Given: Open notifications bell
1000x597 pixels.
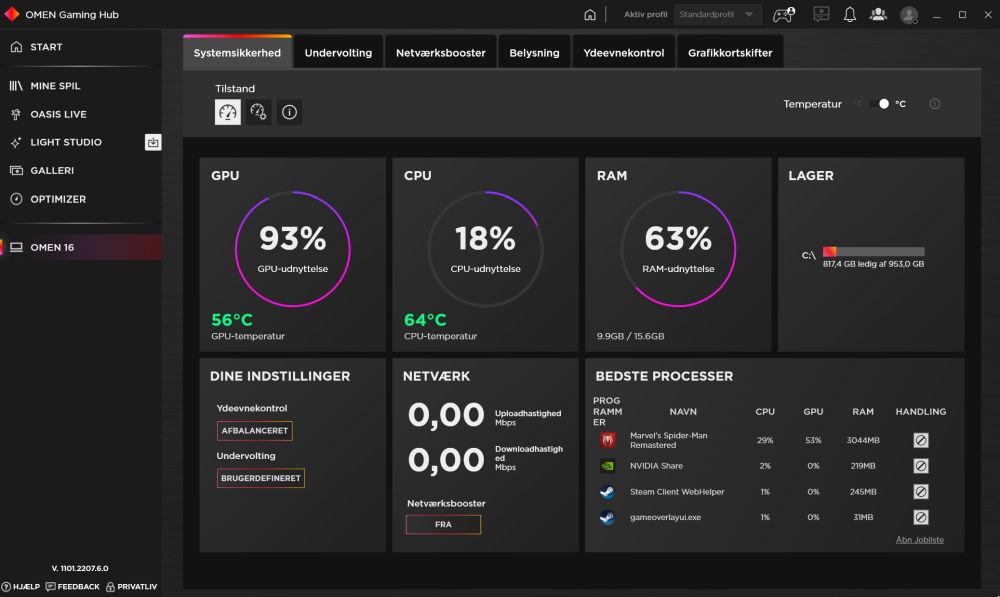Looking at the screenshot, I should click(849, 15).
